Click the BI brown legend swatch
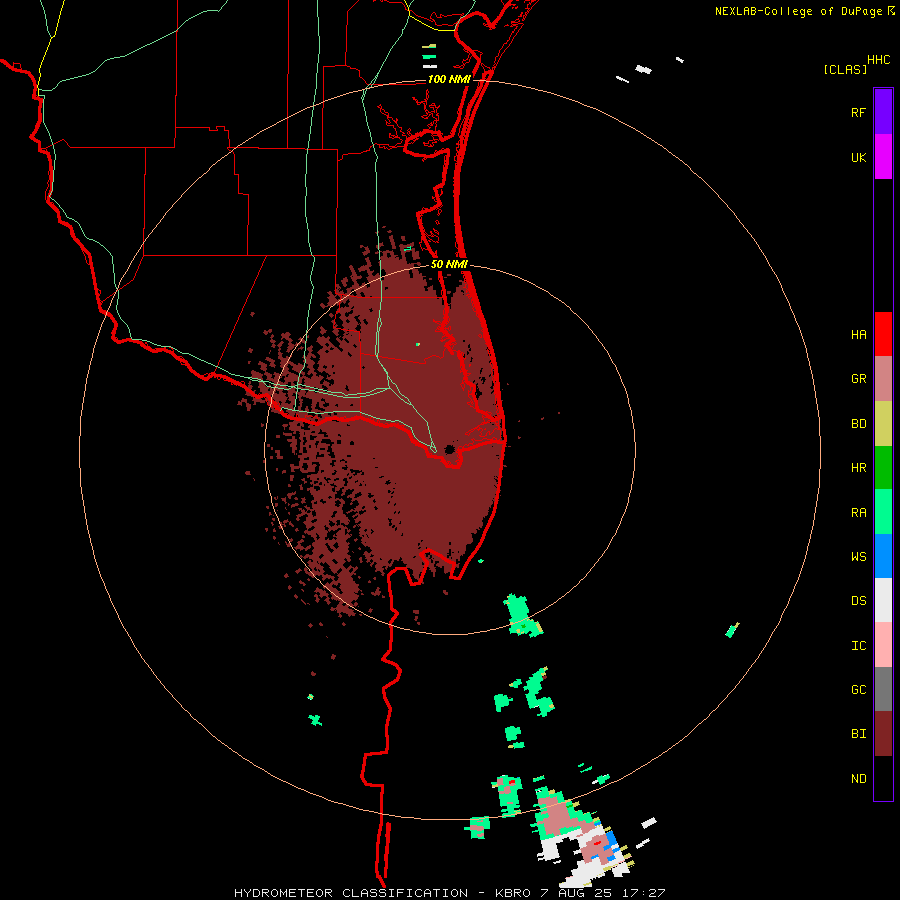900x900 pixels. click(883, 734)
